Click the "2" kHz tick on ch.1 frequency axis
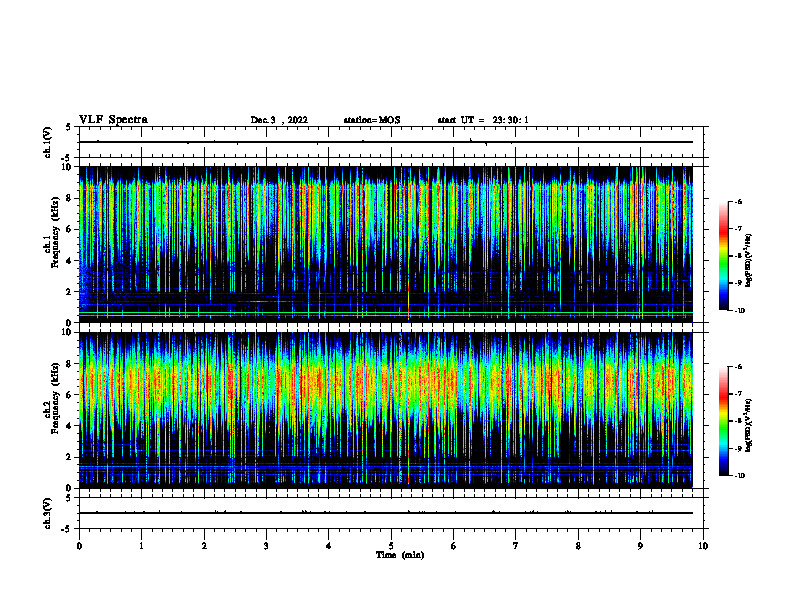The height and width of the screenshot is (612, 792). pos(69,292)
